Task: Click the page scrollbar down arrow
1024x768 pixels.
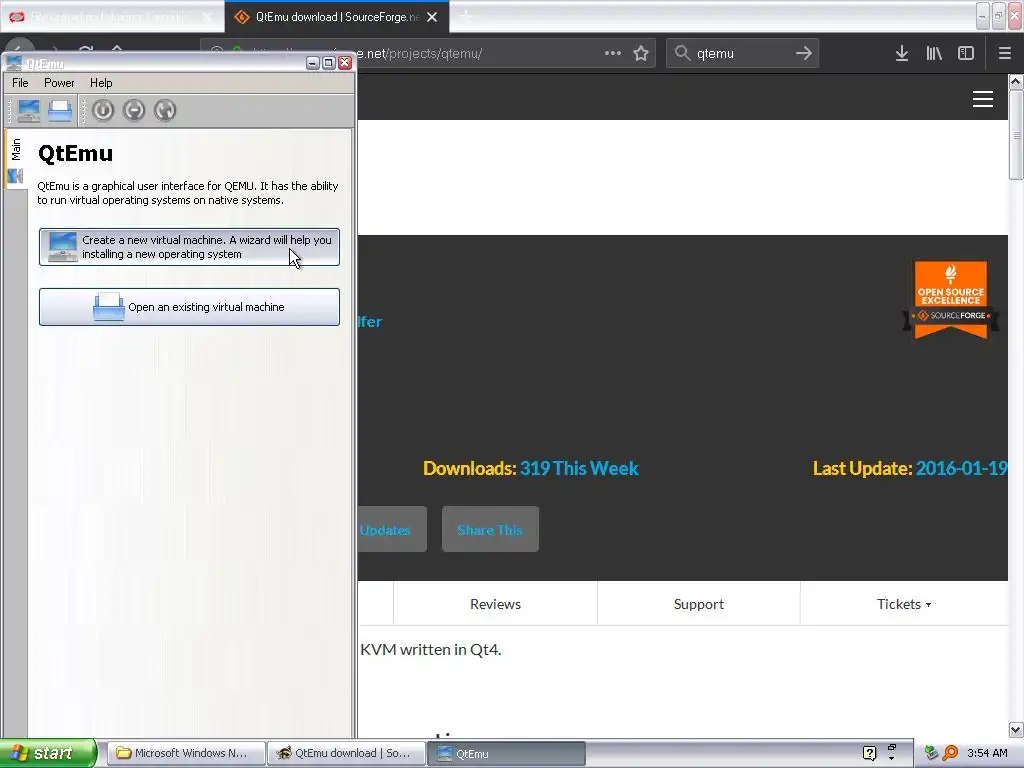Action: [1016, 729]
